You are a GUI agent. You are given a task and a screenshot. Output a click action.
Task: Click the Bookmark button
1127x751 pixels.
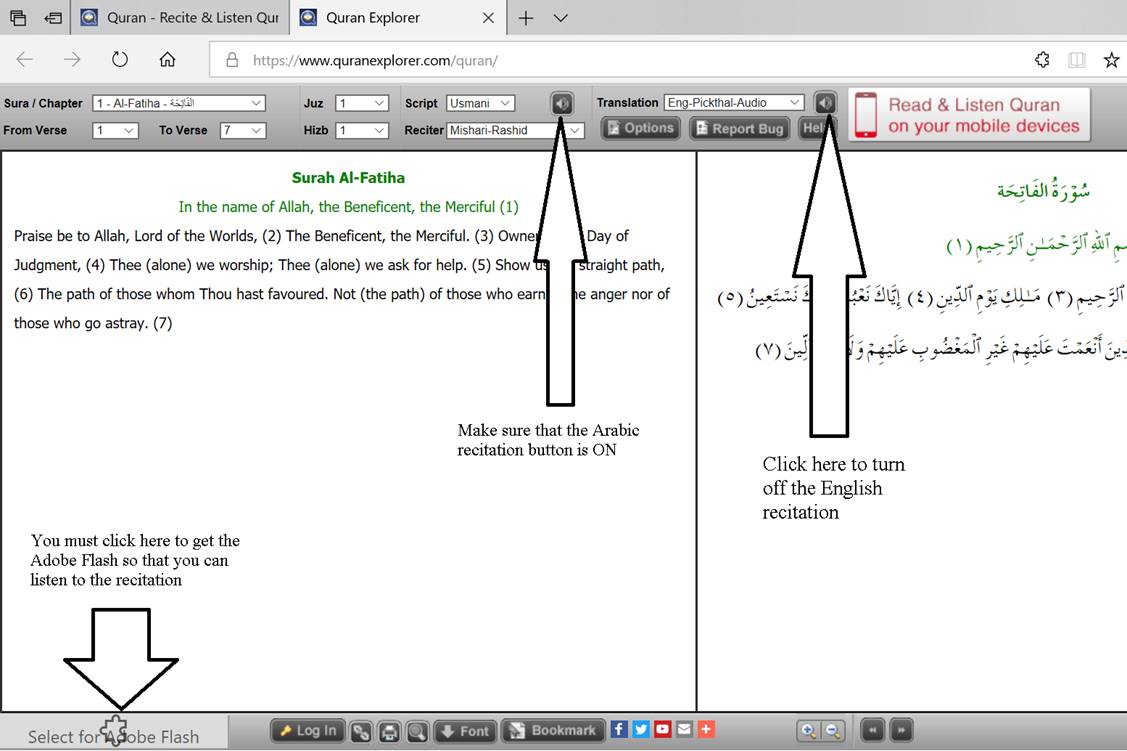tap(554, 731)
